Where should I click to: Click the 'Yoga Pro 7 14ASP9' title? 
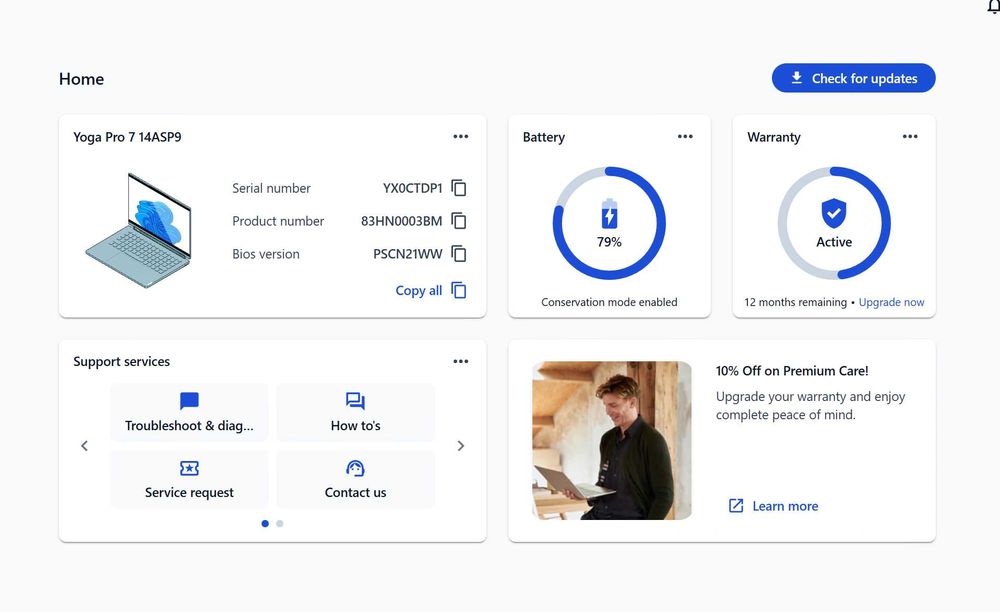pos(127,137)
